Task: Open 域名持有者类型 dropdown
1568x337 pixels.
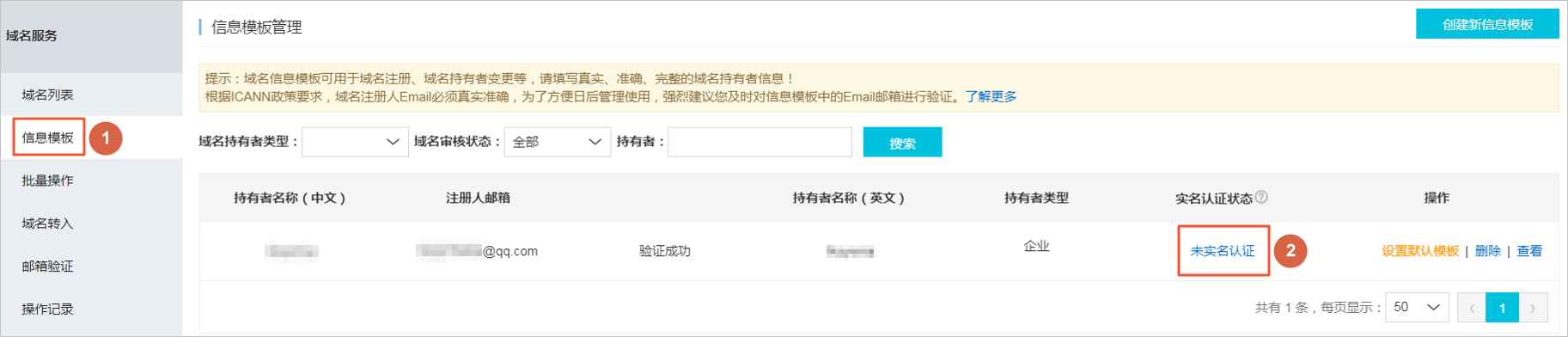Action: [x=355, y=142]
